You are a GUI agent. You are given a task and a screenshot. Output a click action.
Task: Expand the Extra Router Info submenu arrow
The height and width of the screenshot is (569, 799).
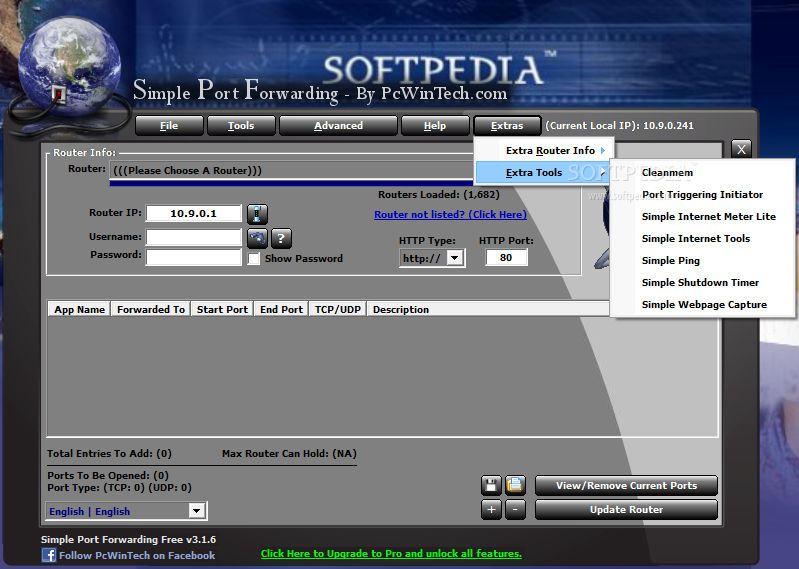pyautogui.click(x=603, y=150)
